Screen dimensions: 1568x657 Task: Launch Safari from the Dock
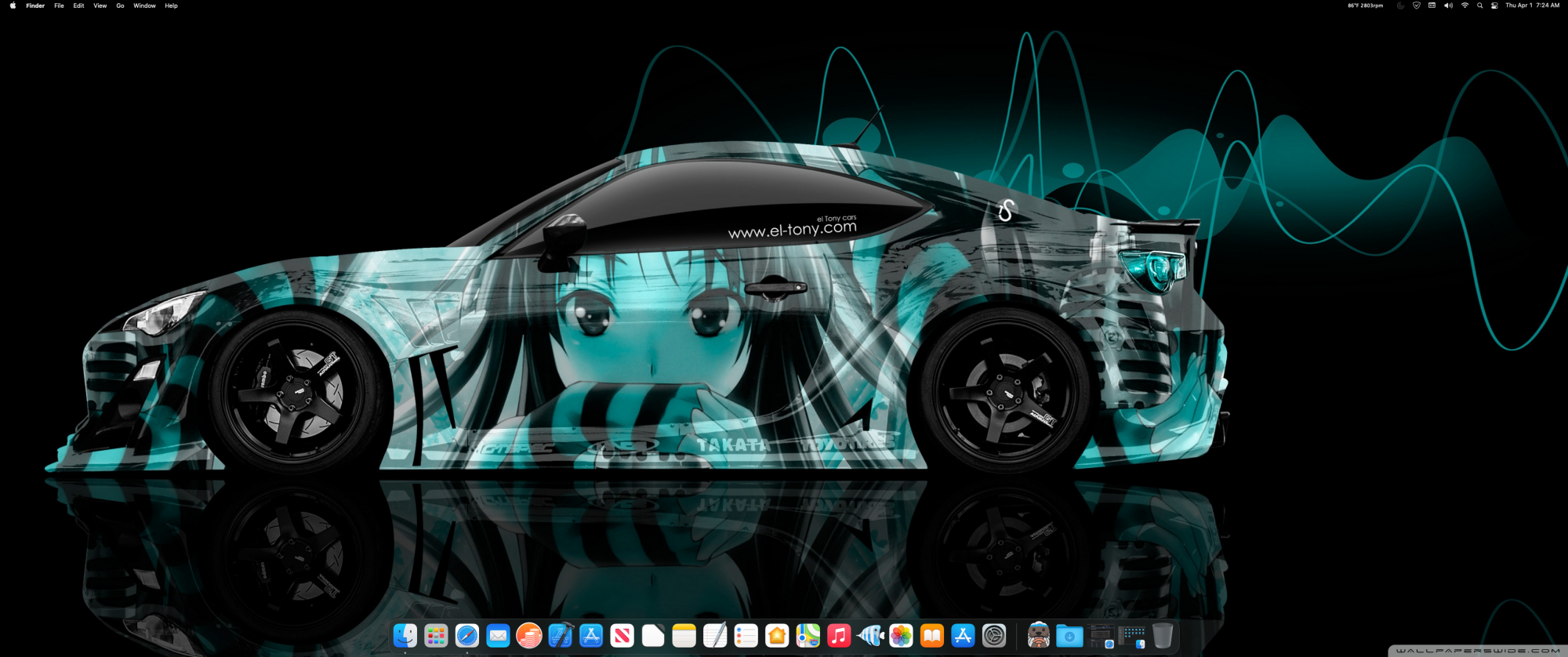click(x=467, y=636)
